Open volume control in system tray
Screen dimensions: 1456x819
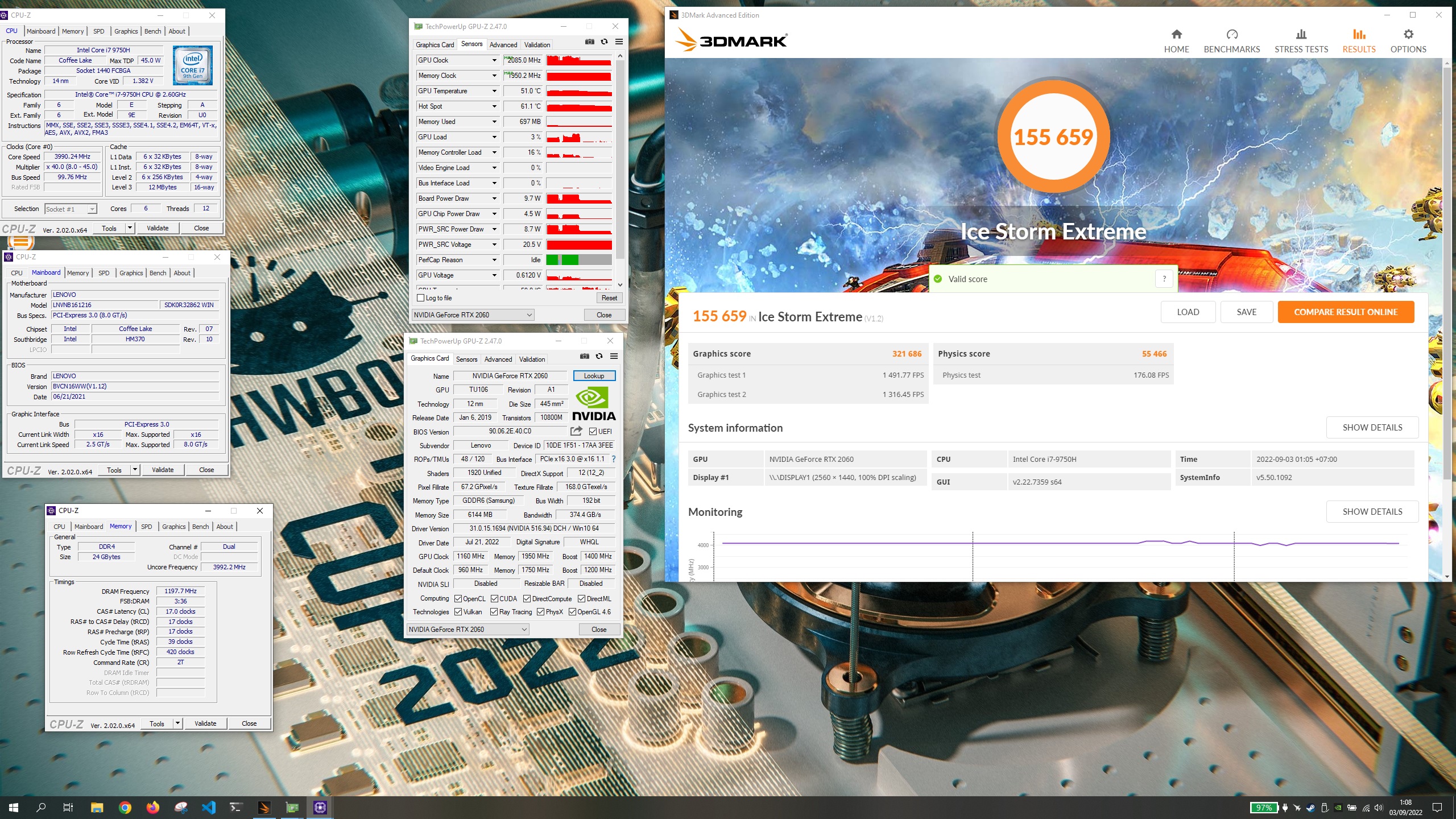(x=1378, y=808)
